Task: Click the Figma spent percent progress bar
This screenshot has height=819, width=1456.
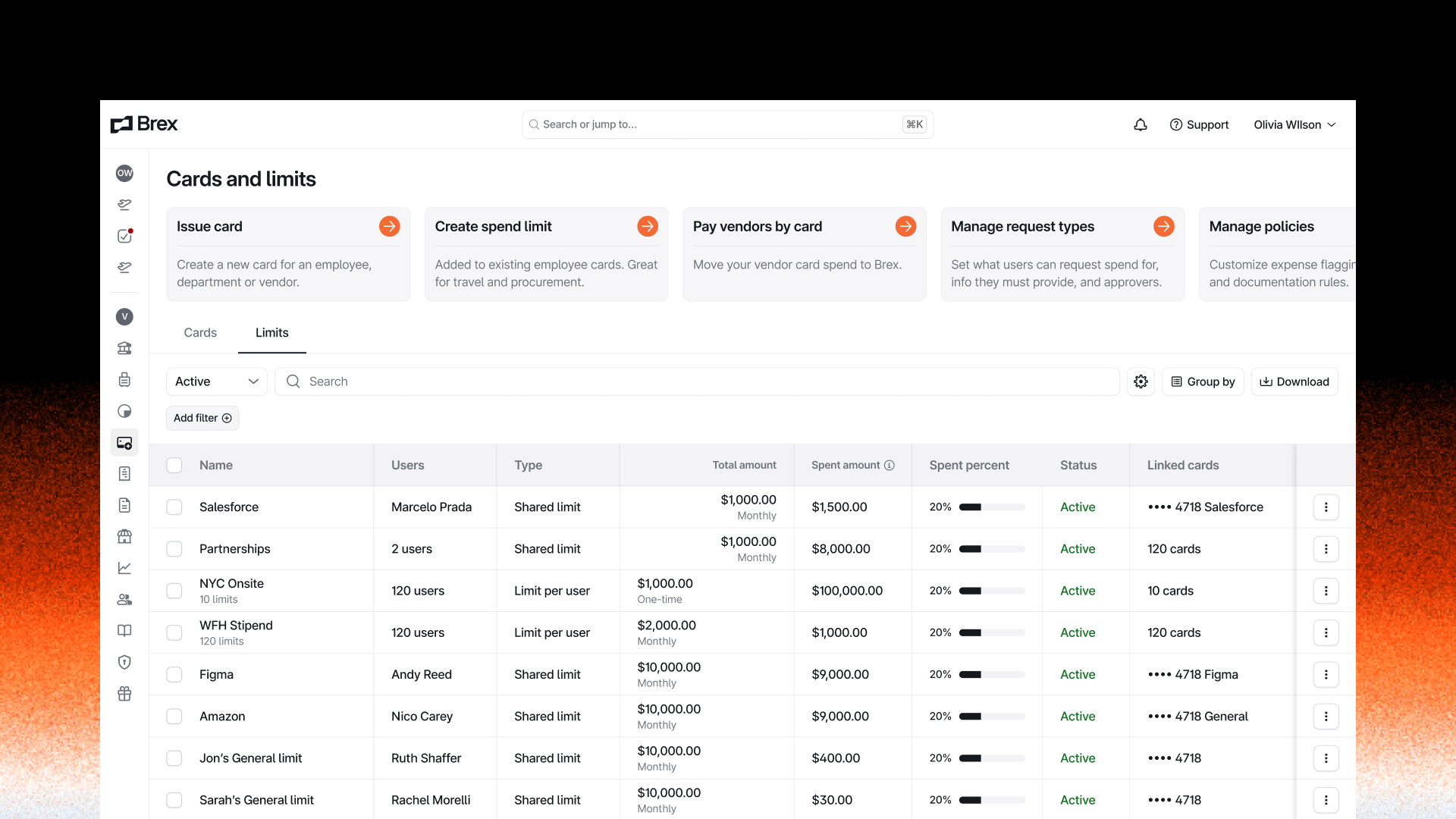Action: [992, 675]
